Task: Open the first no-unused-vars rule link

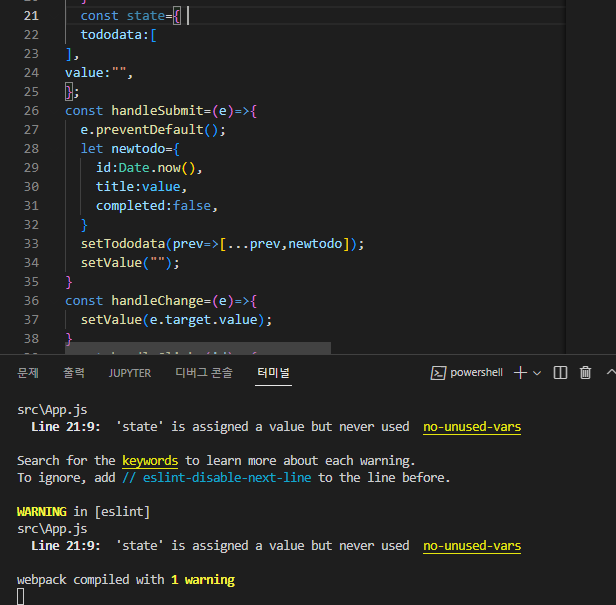Action: pos(472,427)
